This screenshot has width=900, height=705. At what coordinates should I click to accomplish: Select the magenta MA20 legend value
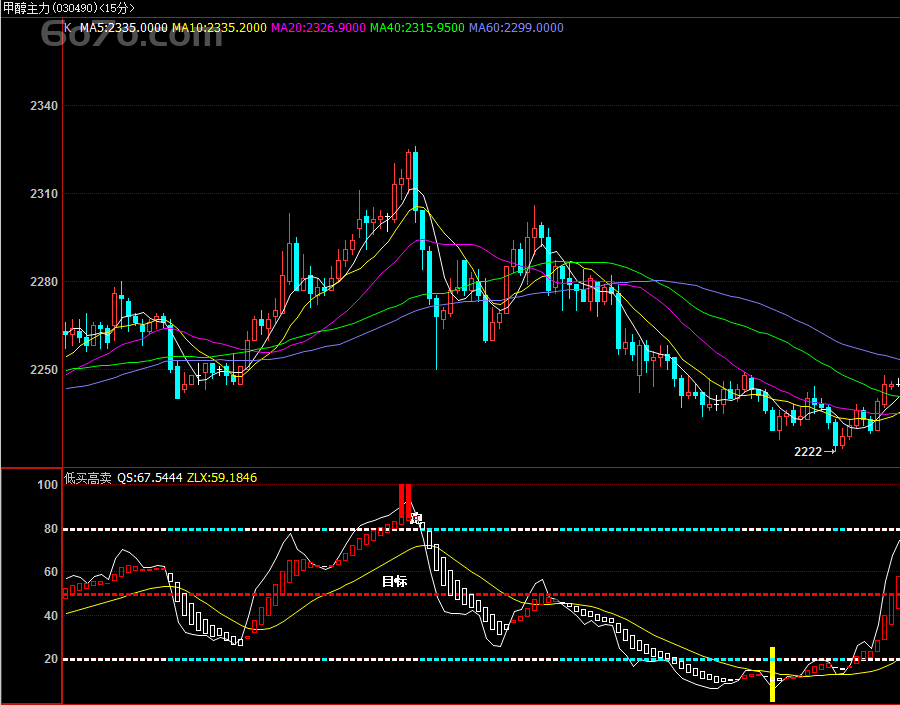pos(318,28)
